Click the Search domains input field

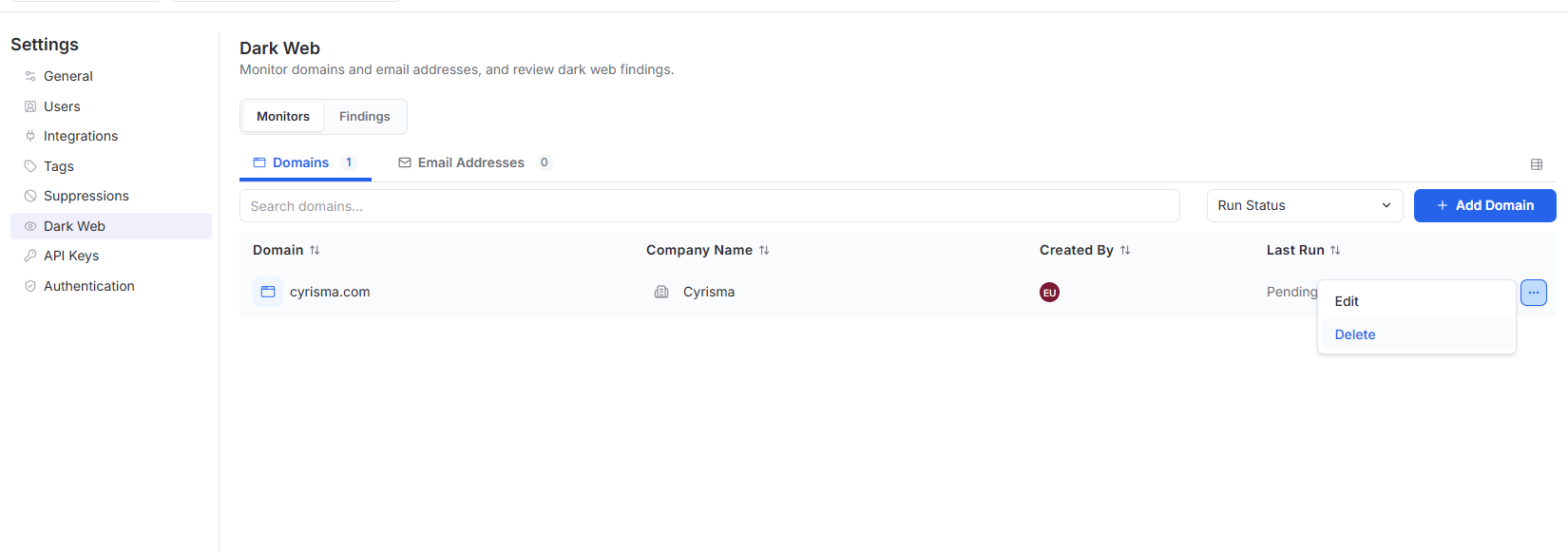(x=710, y=206)
